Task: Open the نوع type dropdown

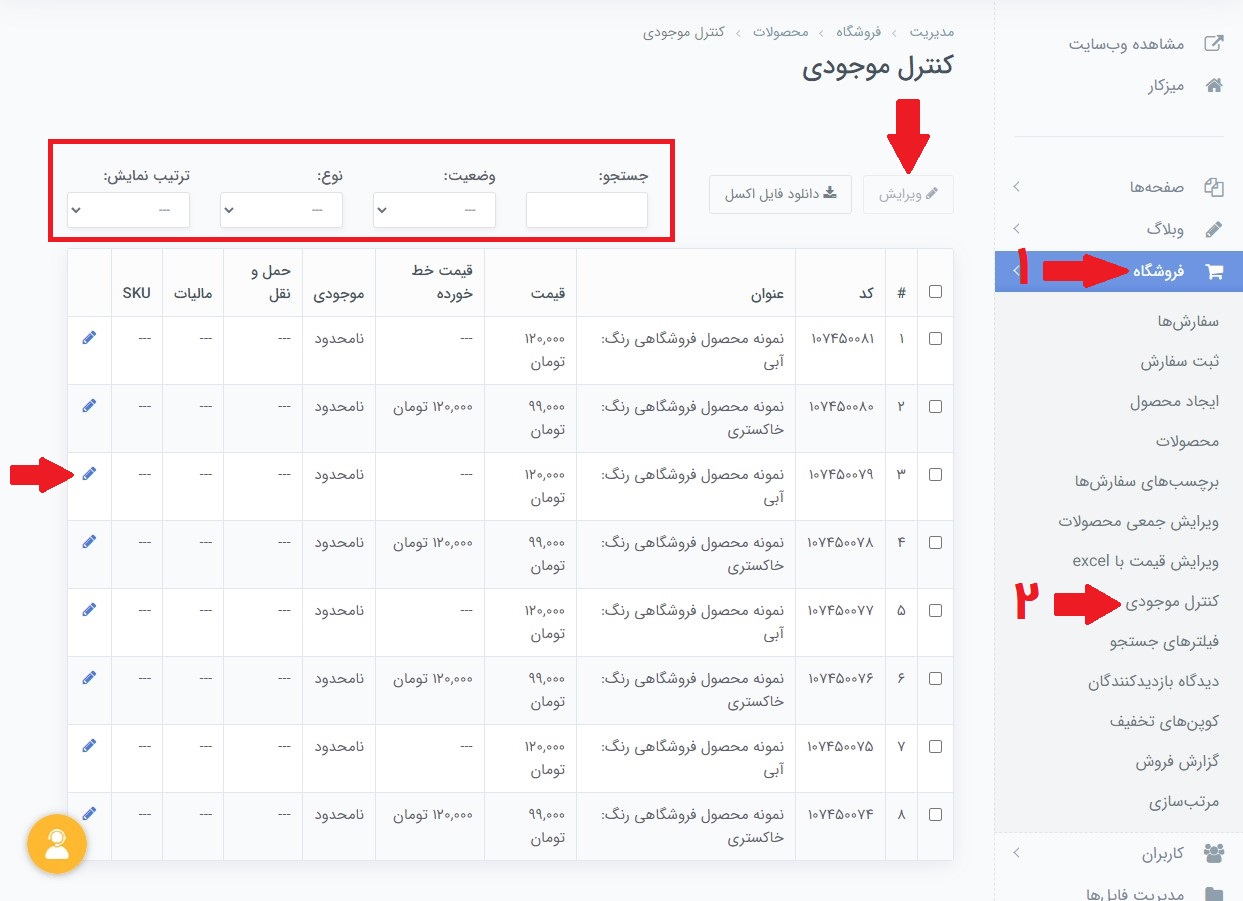Action: (x=281, y=210)
